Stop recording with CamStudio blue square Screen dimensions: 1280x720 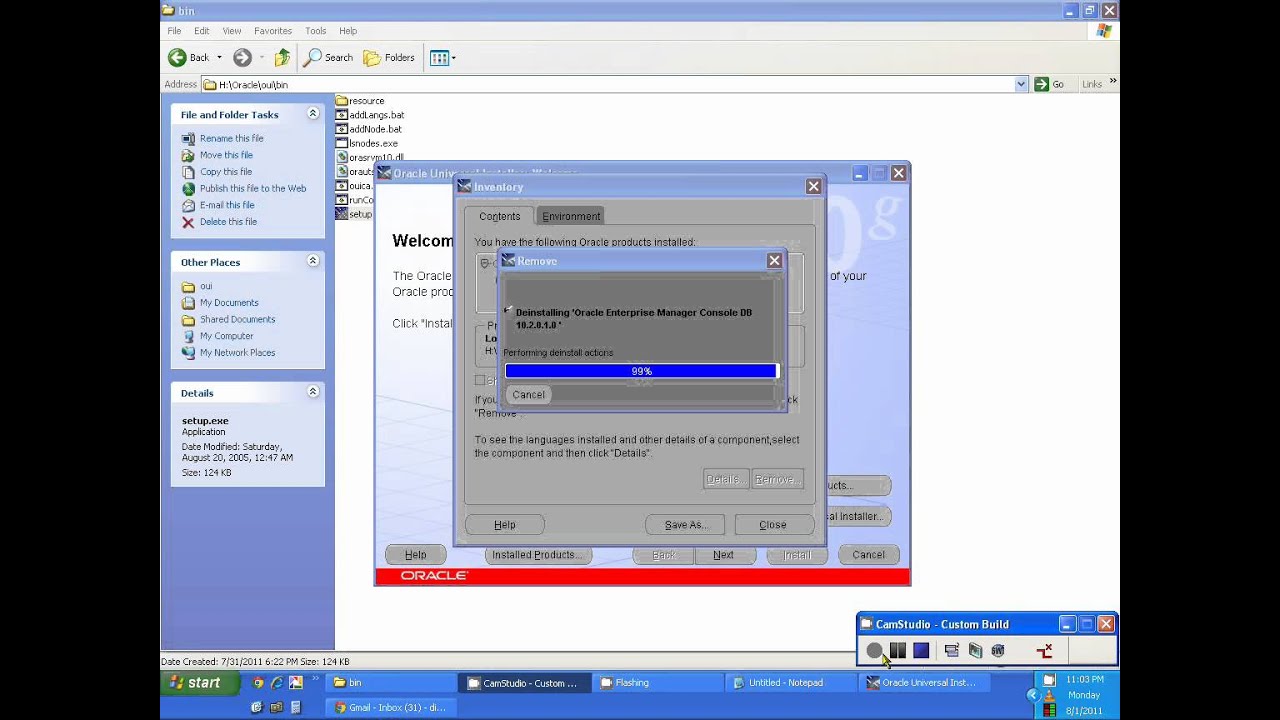(921, 651)
